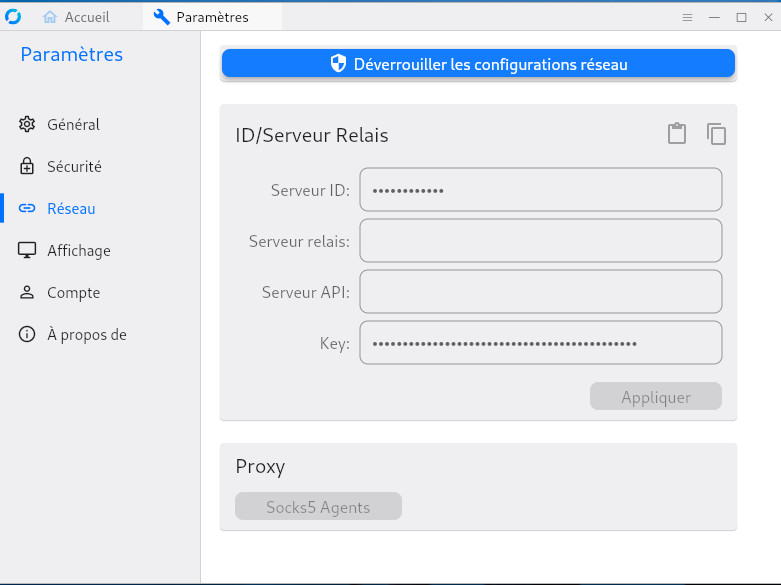This screenshot has height=585, width=781.
Task: Open the Général settings section
Action: (x=73, y=125)
